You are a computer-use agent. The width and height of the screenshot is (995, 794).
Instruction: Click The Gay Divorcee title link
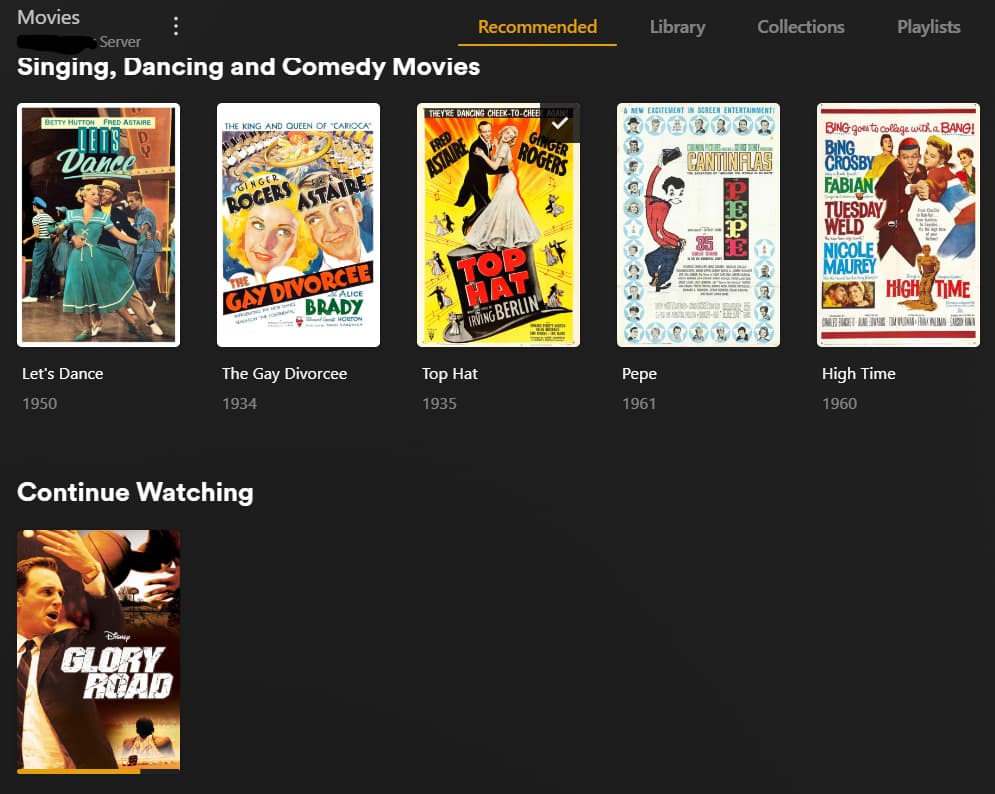(x=284, y=374)
